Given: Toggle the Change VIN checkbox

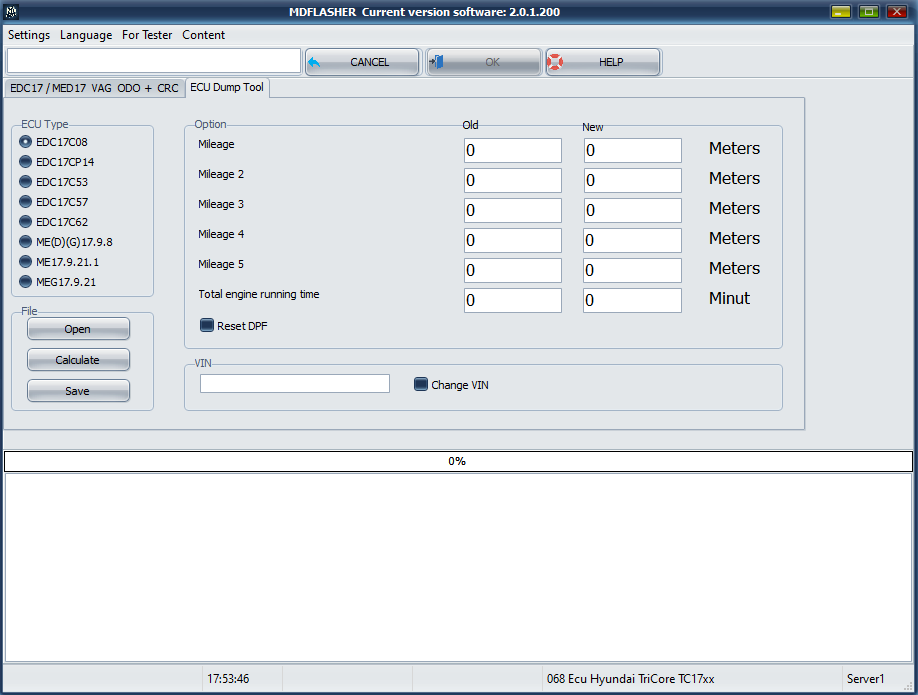Looking at the screenshot, I should tap(421, 384).
